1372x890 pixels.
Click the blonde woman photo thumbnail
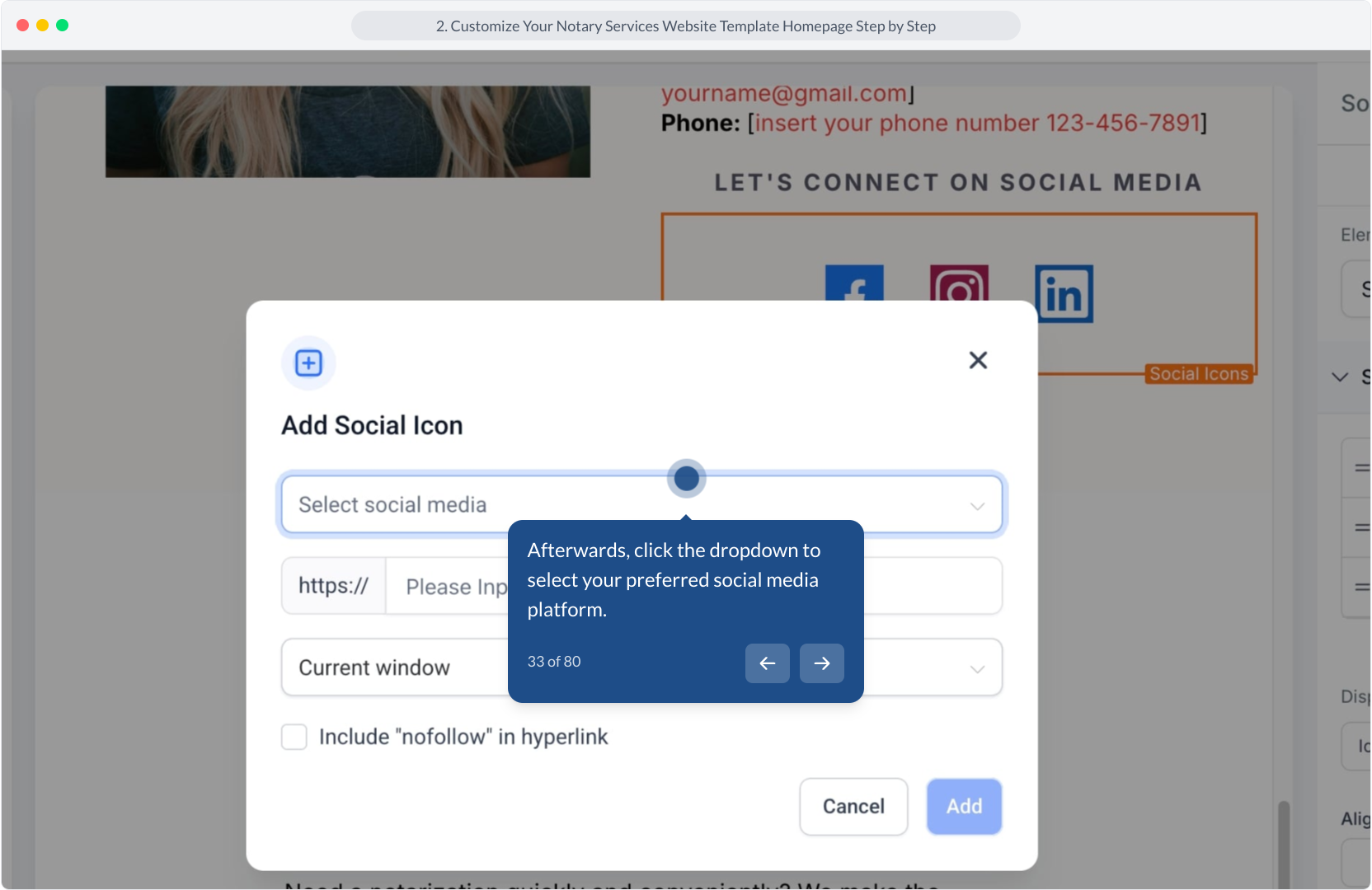click(348, 132)
